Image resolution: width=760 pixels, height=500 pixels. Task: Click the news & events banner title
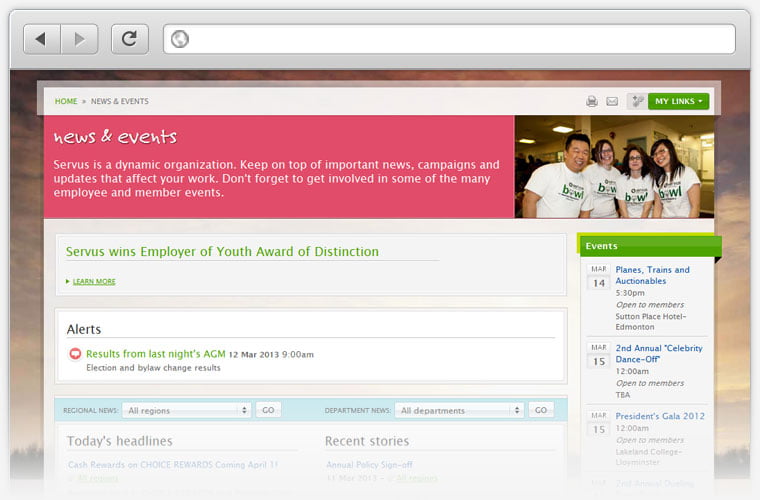pyautogui.click(x=115, y=137)
